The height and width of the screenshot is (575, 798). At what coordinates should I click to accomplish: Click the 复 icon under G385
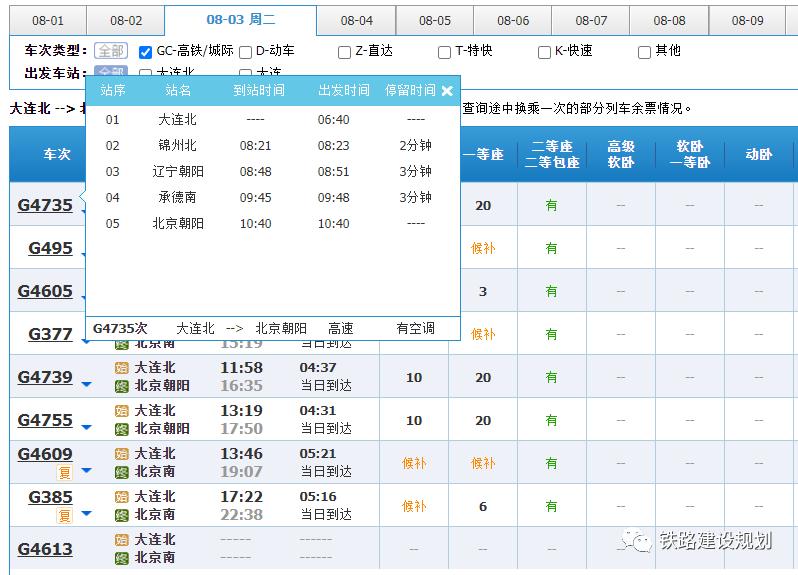coord(64,516)
